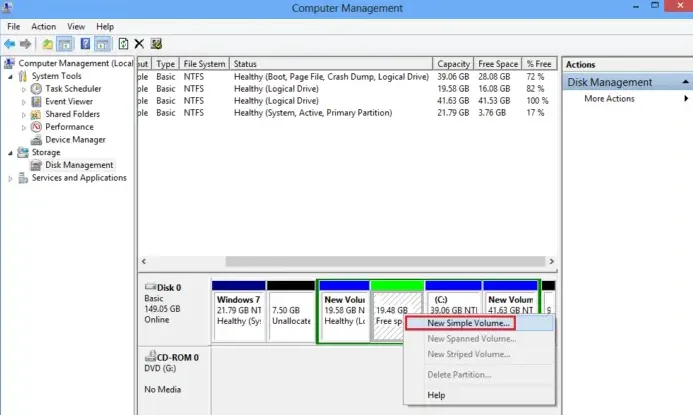Image resolution: width=693 pixels, height=415 pixels.
Task: Click the 7.50 GB unallocated partition block
Action: click(290, 310)
